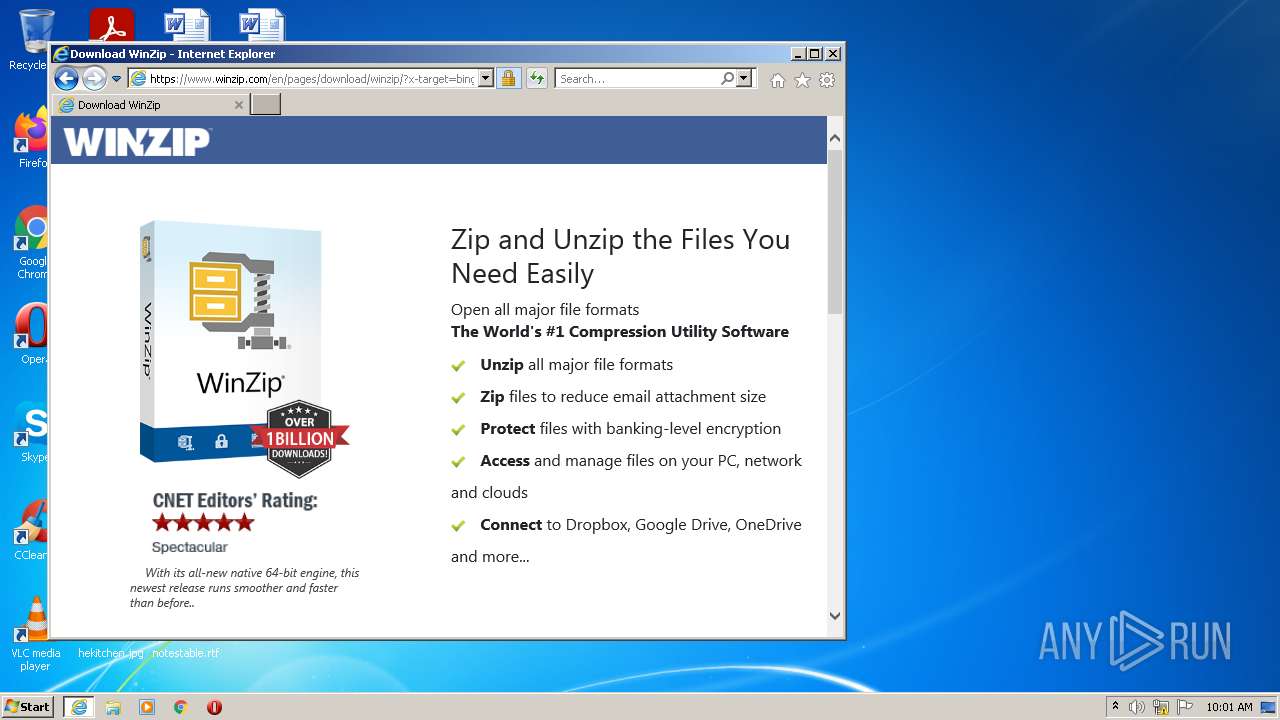Minimize the Internet Explorer window
The height and width of the screenshot is (720, 1280).
[797, 54]
